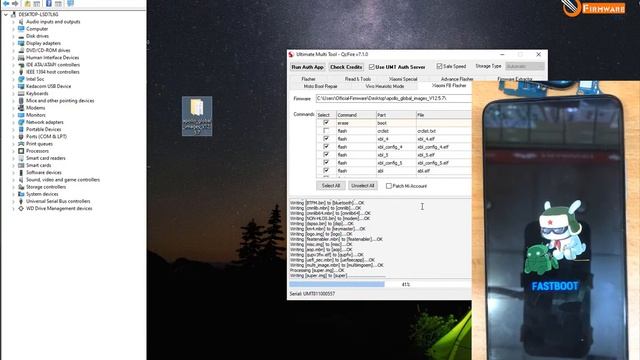
Task: Click the Display adapters category icon
Action: tap(21, 43)
